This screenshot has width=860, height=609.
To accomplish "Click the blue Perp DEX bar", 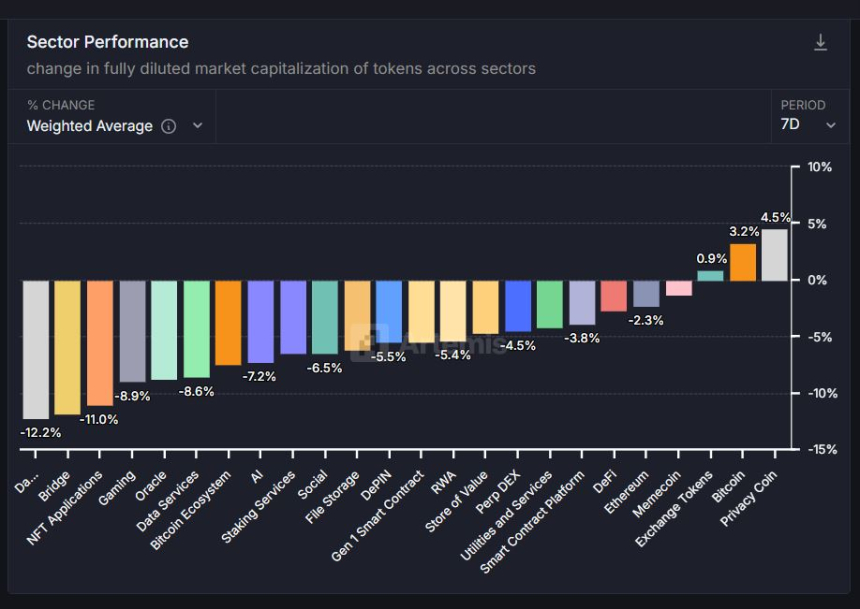I will (x=517, y=305).
